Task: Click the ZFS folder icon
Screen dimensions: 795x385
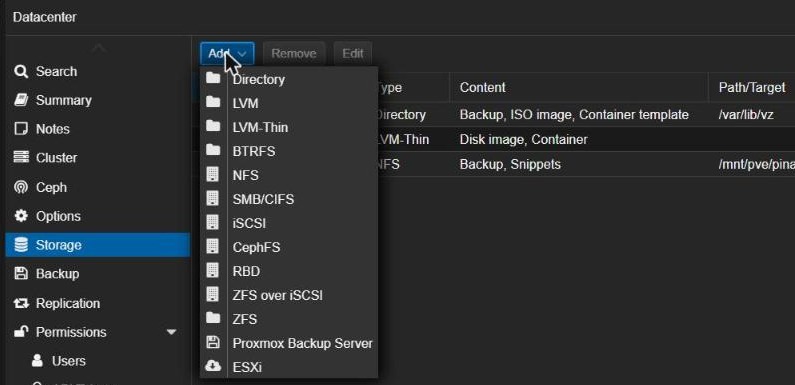Action: (x=213, y=319)
